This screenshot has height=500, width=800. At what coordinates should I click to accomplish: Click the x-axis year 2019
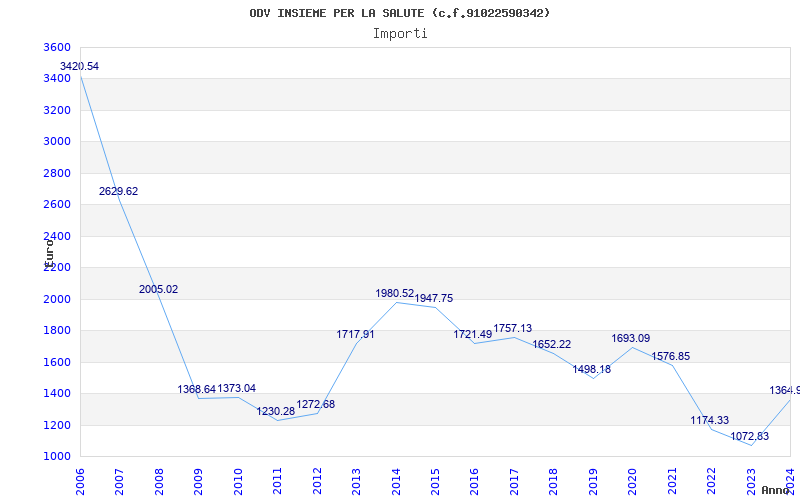pos(593,482)
